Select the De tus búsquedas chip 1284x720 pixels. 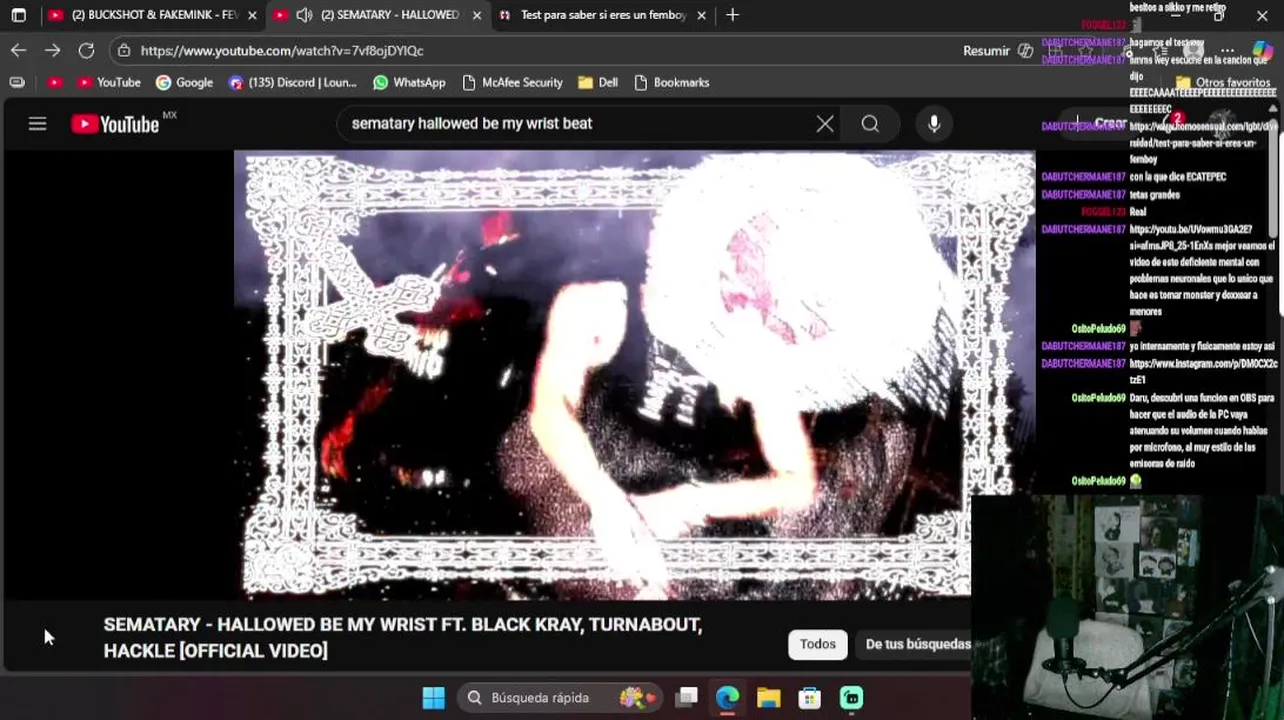tap(917, 644)
